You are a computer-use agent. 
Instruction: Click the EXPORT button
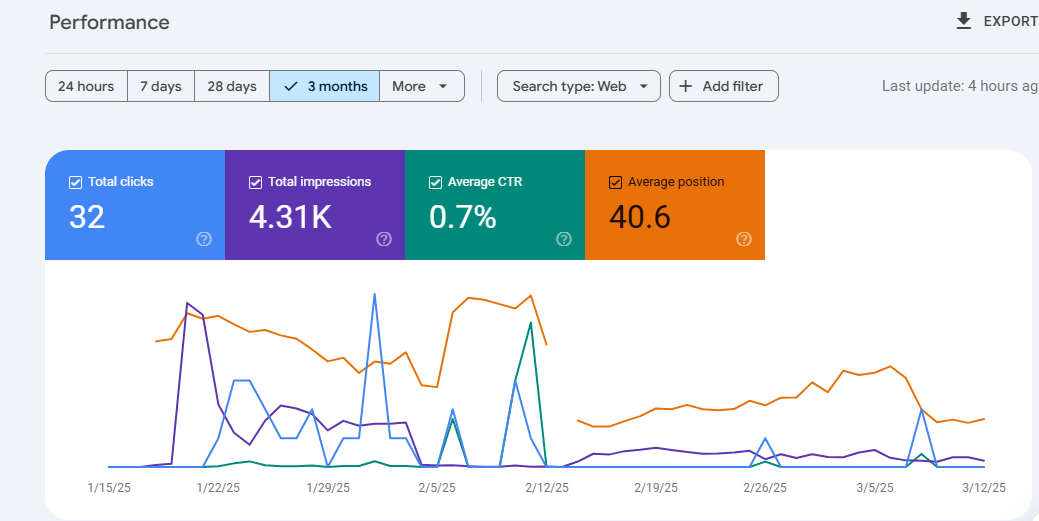997,21
